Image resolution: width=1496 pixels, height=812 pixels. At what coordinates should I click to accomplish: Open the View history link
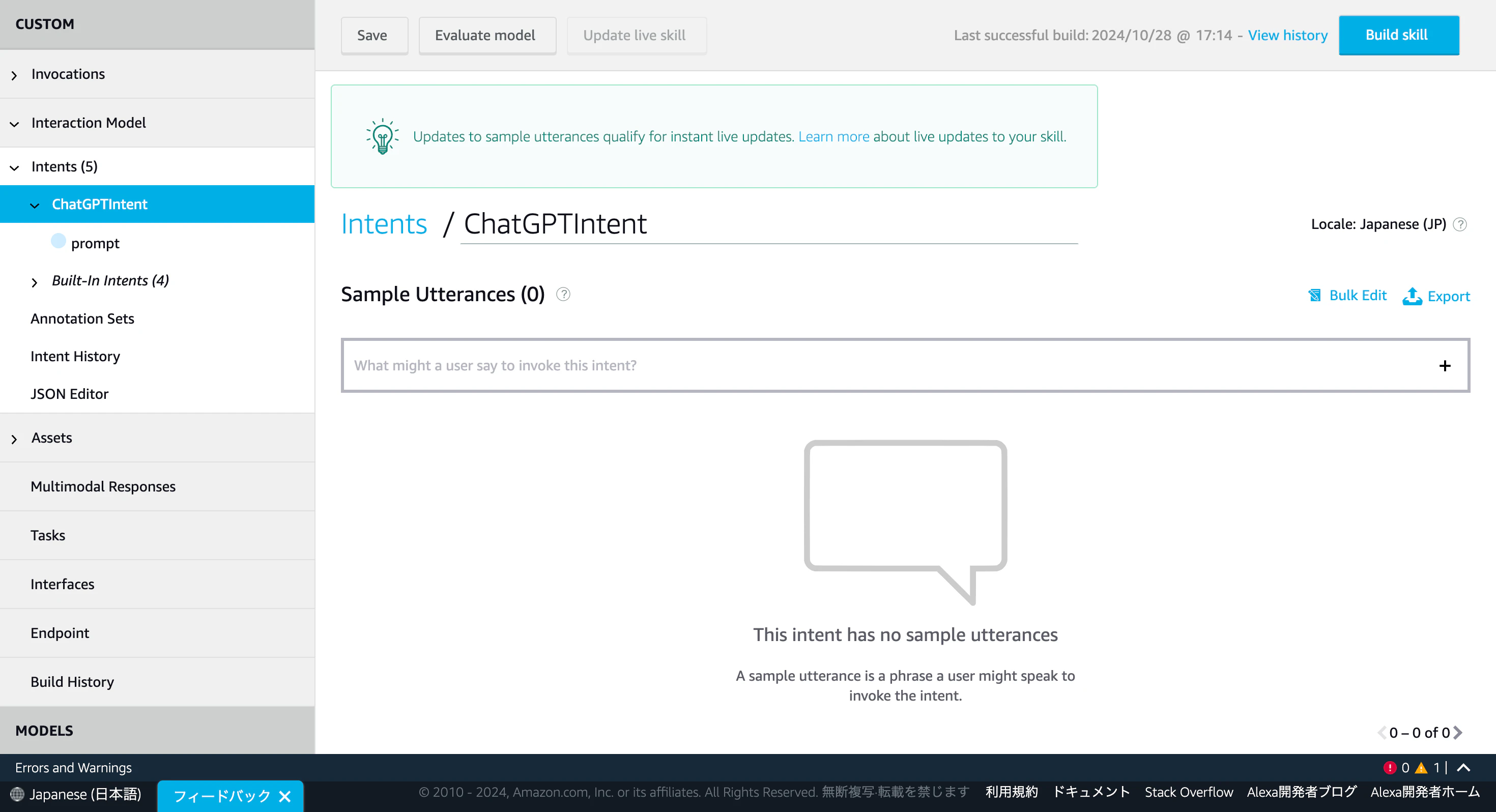pyautogui.click(x=1287, y=36)
